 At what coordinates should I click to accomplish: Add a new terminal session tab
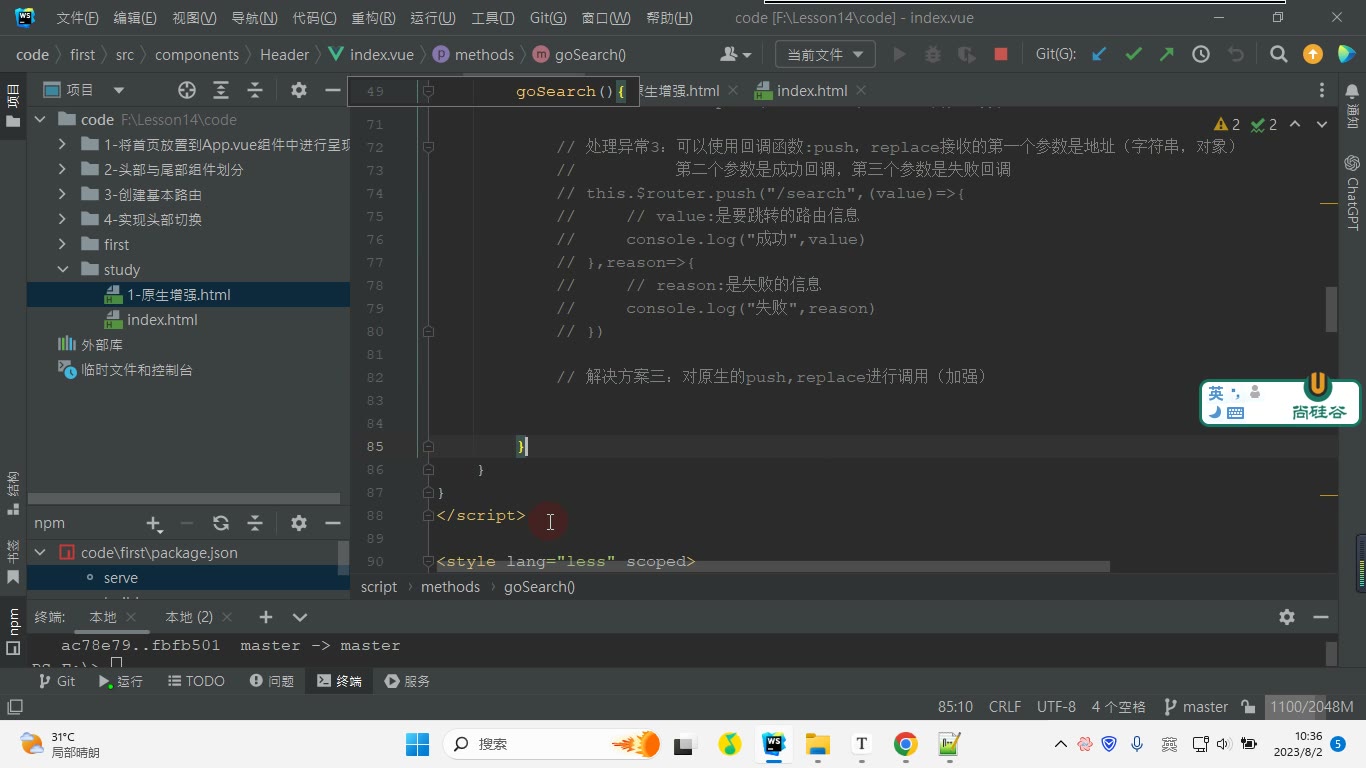pos(265,617)
